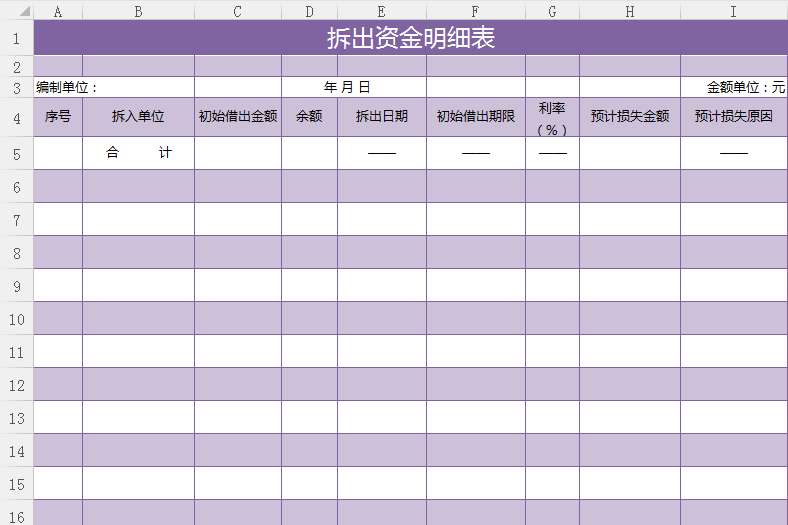Click the 合计 total cell
The width and height of the screenshot is (788, 525).
pos(138,153)
